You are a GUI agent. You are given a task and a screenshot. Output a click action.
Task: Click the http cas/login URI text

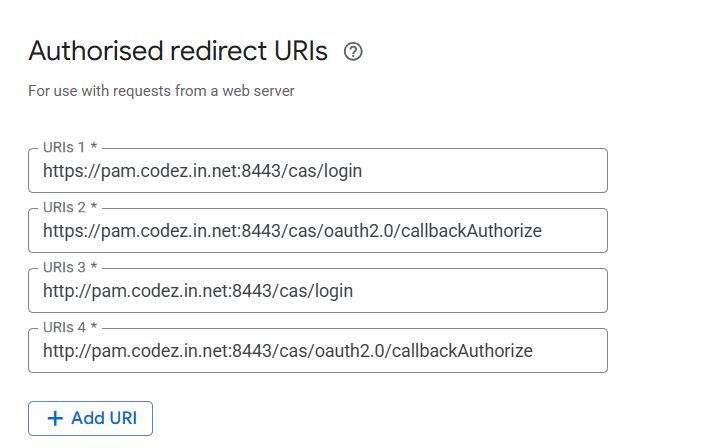click(x=198, y=291)
